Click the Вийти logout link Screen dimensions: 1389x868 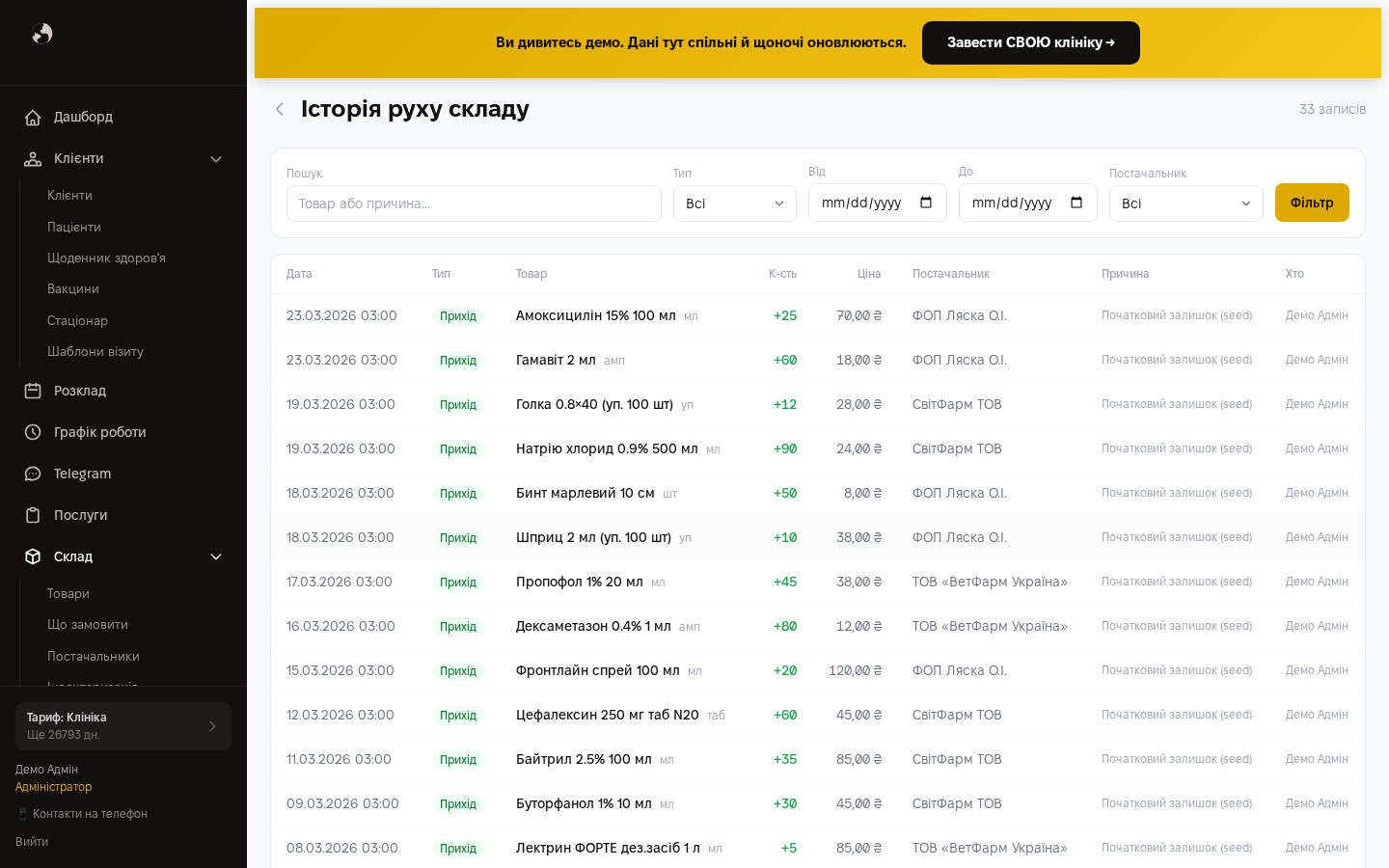(32, 841)
